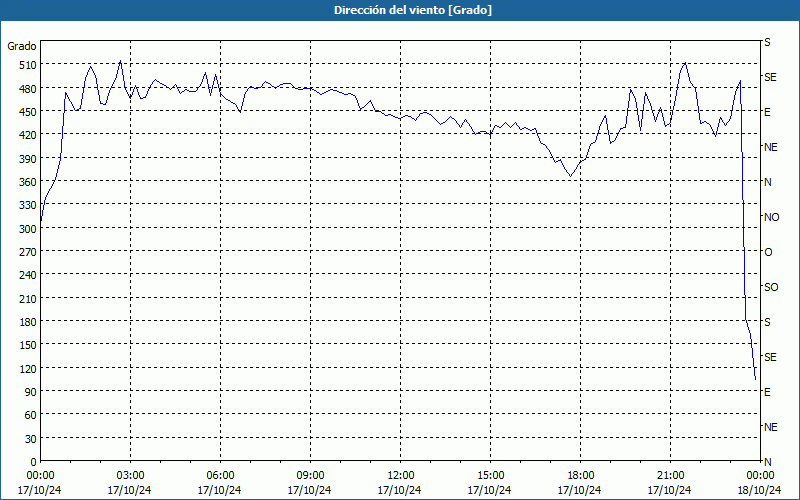Click the N compass label at the 360 line
Viewport: 800px width, 500px height.
(x=768, y=182)
